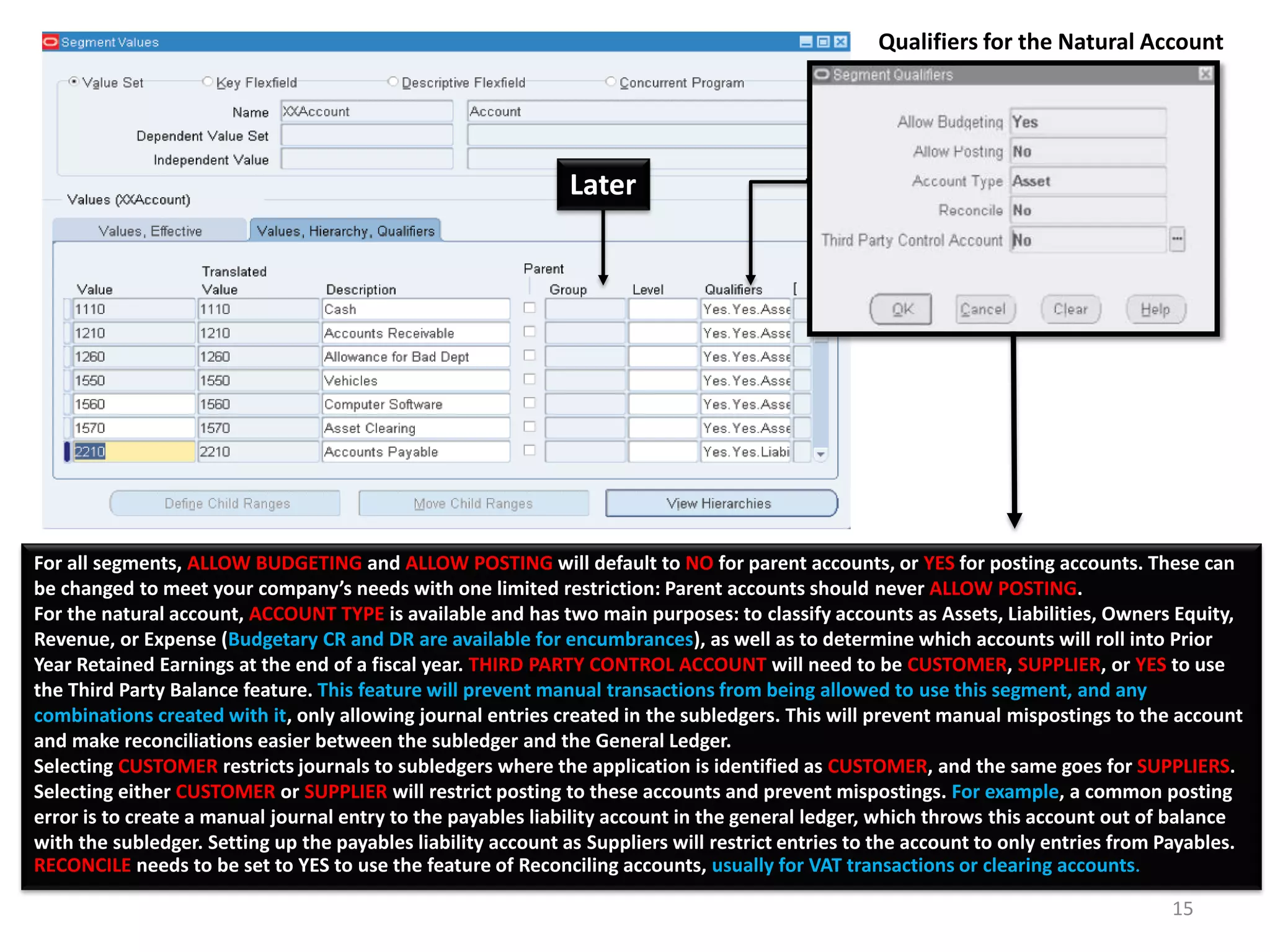The image size is (1270, 952).
Task: Click the Define Child Ranges button
Action: (226, 503)
